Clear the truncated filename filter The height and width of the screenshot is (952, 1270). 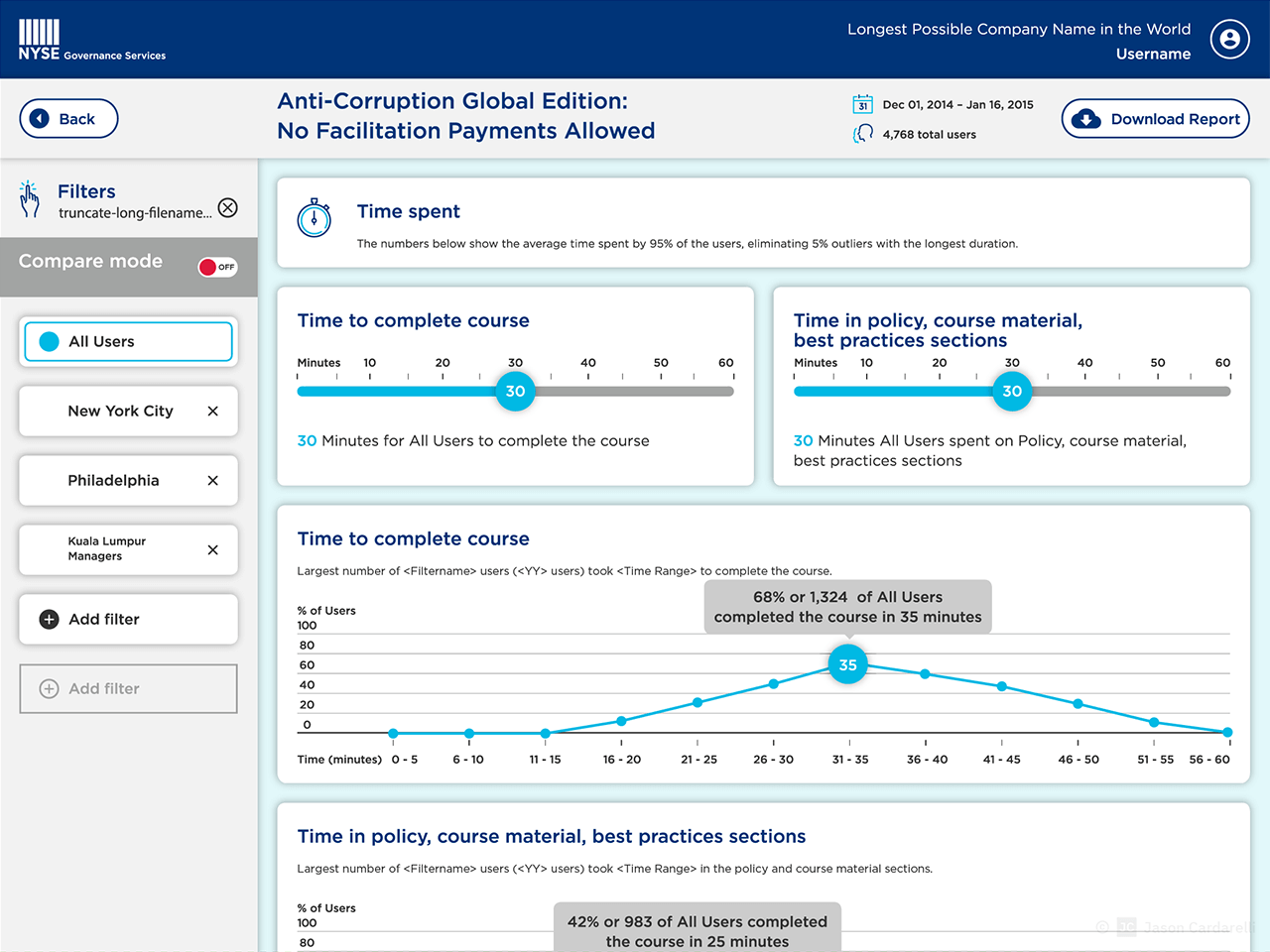coord(228,207)
